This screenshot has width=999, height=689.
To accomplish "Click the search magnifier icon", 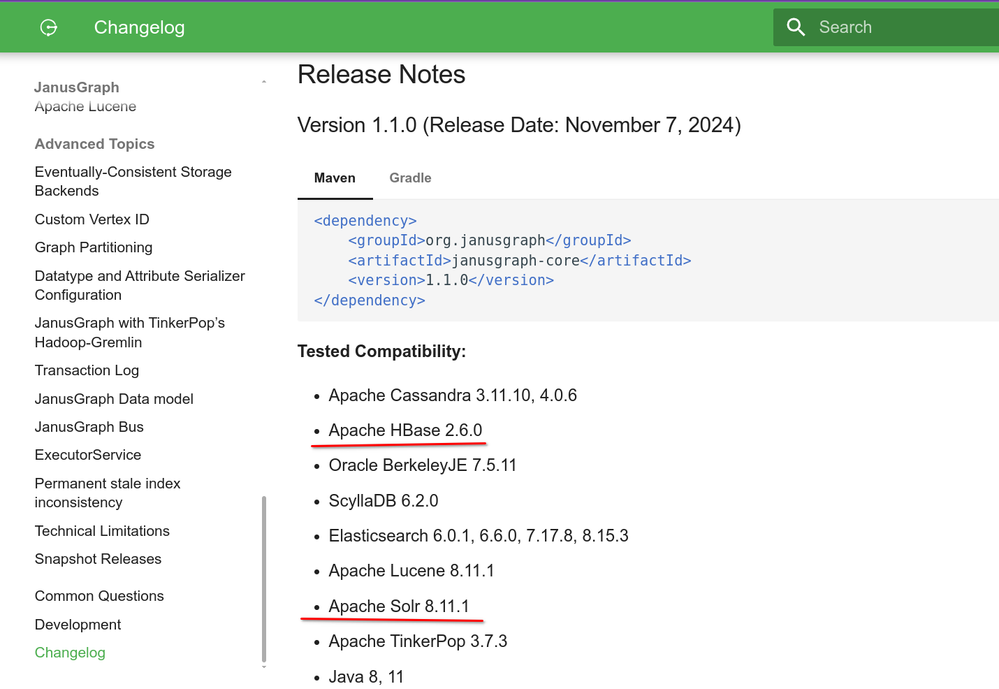I will [x=796, y=27].
